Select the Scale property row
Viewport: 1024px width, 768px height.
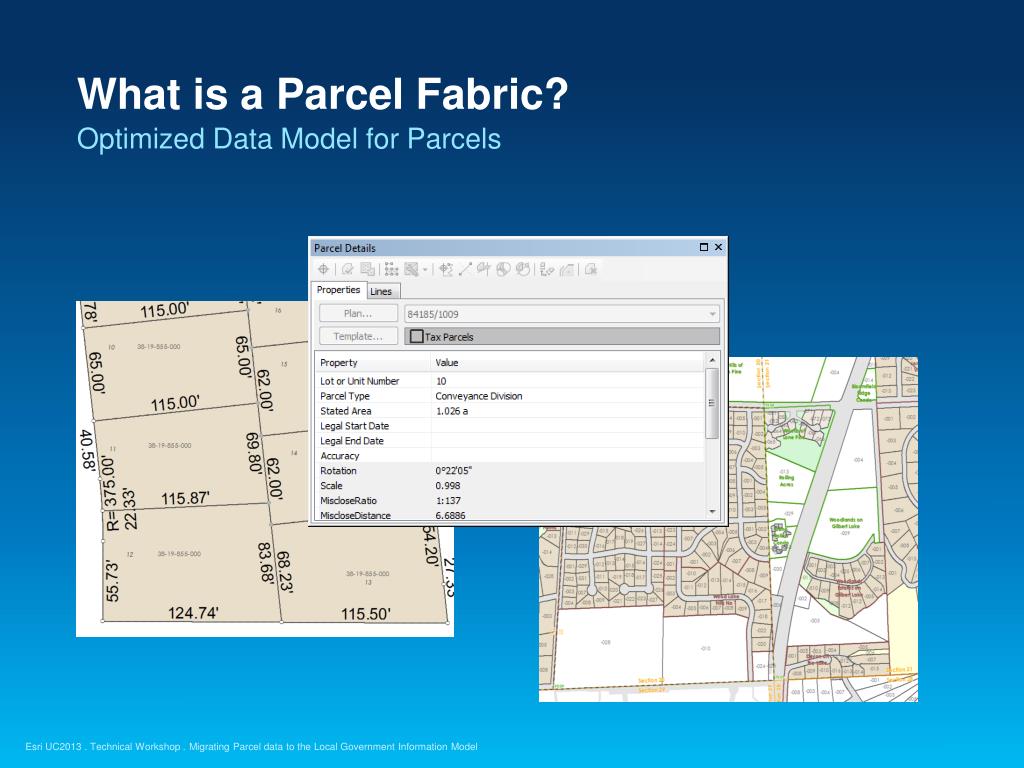tap(510, 486)
